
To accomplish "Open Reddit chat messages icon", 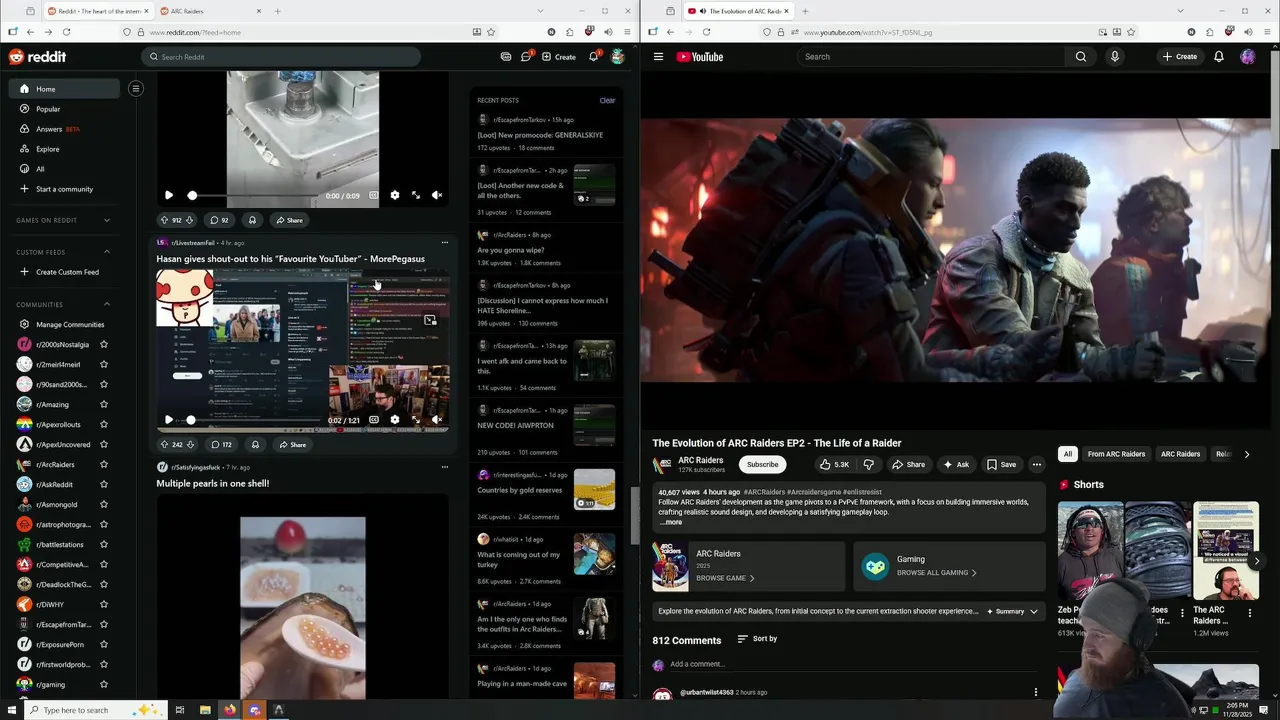I will pyautogui.click(x=526, y=57).
